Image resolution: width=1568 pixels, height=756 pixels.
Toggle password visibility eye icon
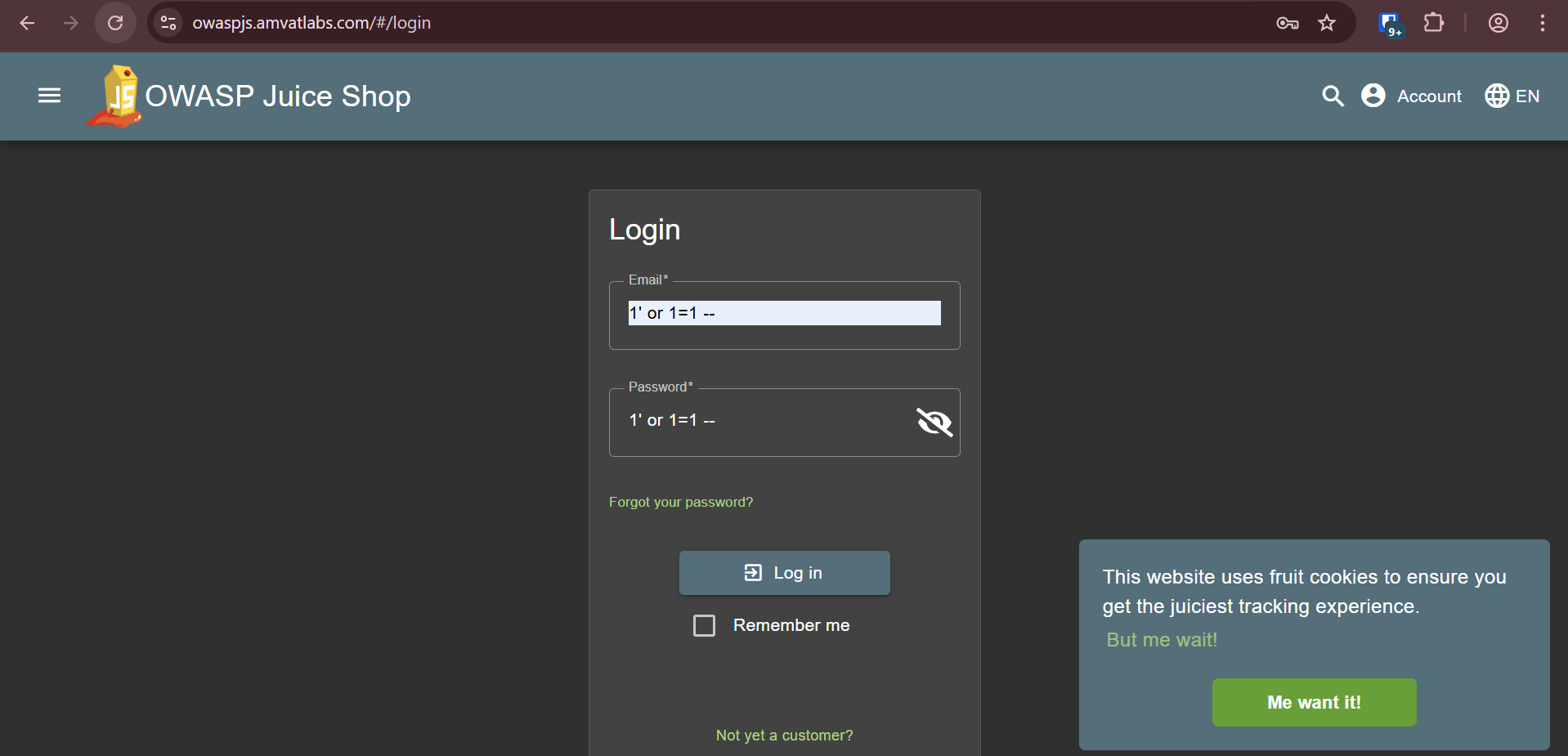pos(934,422)
